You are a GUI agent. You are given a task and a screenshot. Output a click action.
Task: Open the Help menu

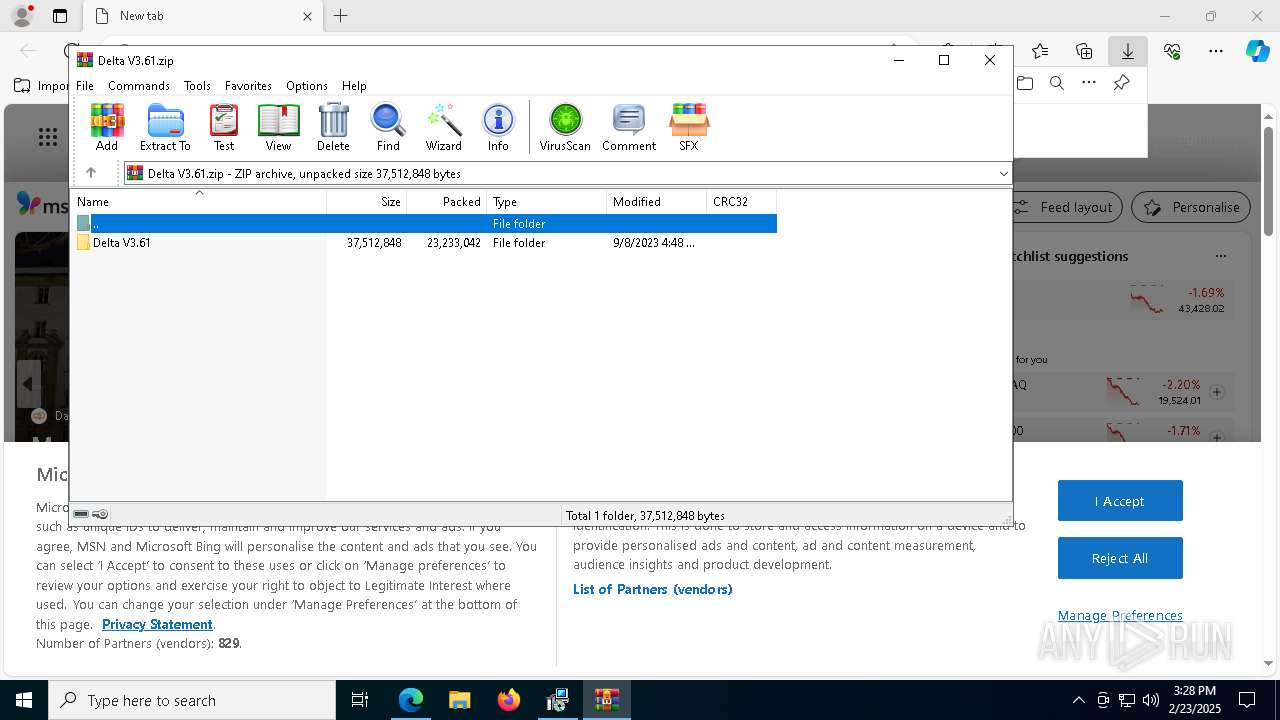[354, 86]
